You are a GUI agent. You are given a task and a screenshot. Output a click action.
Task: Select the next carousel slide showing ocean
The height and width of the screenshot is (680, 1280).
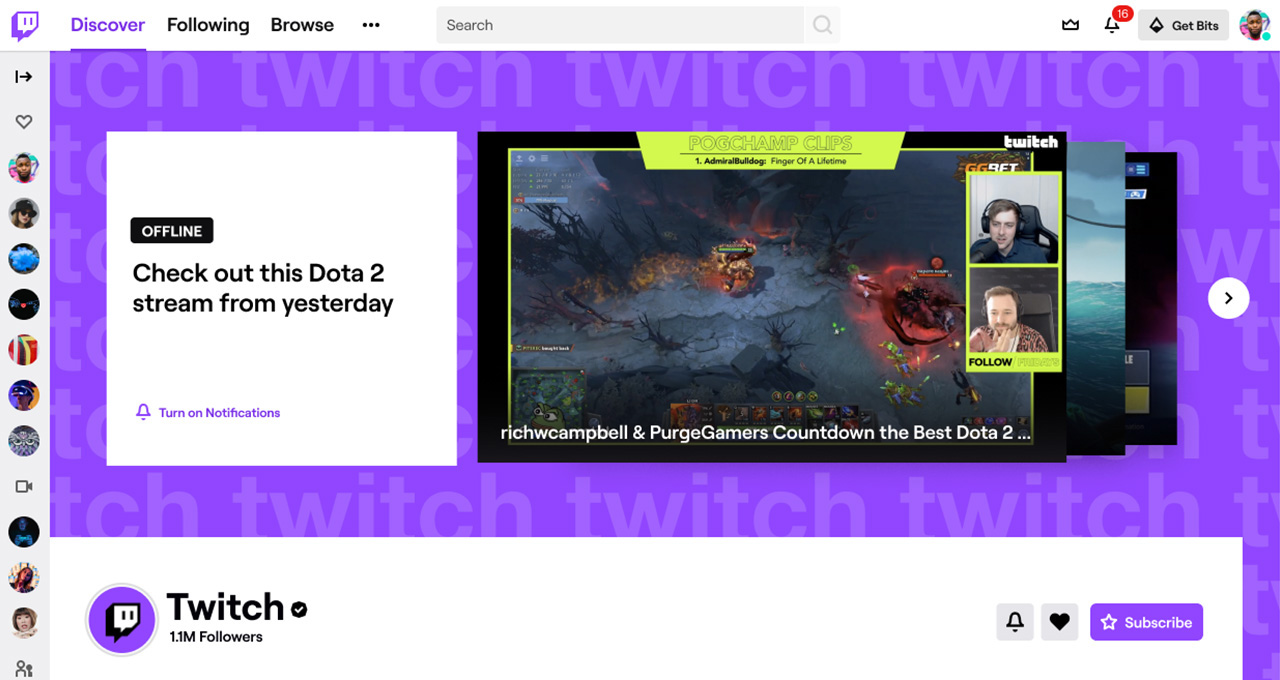point(1096,297)
